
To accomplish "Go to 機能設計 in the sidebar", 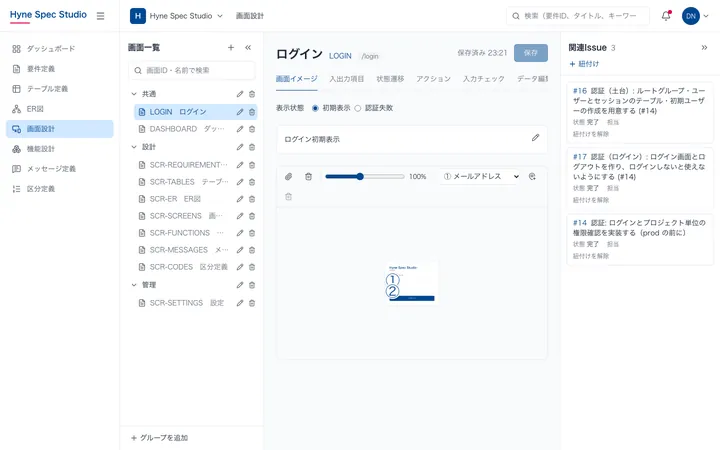I will [60, 149].
